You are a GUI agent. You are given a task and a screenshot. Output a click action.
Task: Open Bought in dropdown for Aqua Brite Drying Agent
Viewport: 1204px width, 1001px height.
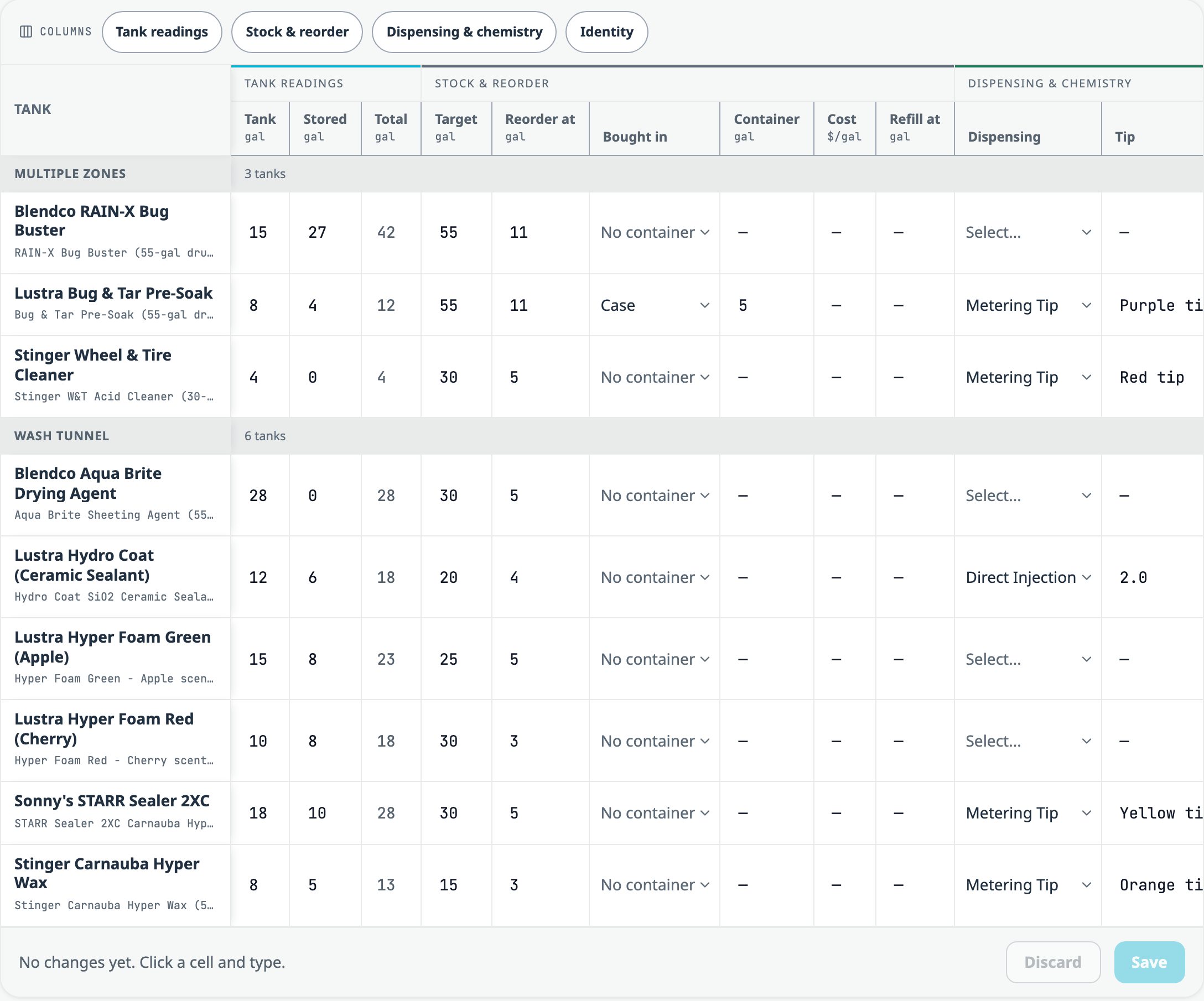click(655, 496)
